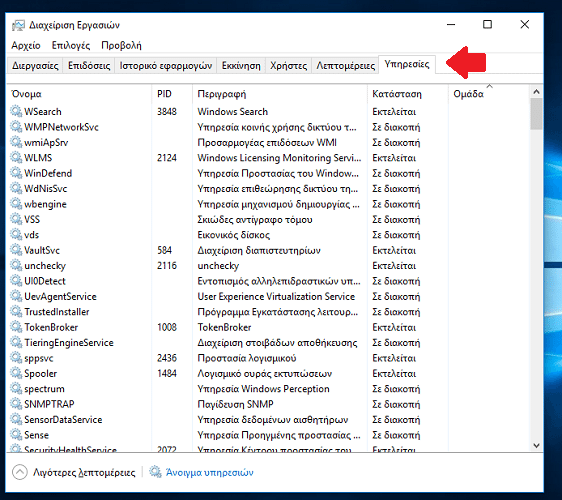Click the gear icon beside unchecky service
Viewport: 562px width, 500px height.
click(16, 266)
